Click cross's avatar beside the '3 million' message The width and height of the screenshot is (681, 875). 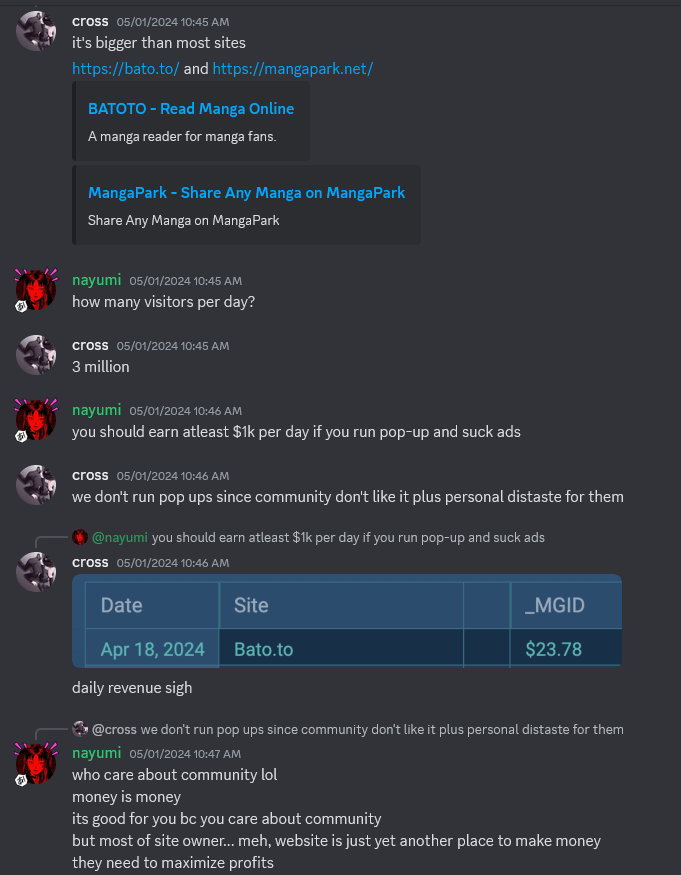36,354
